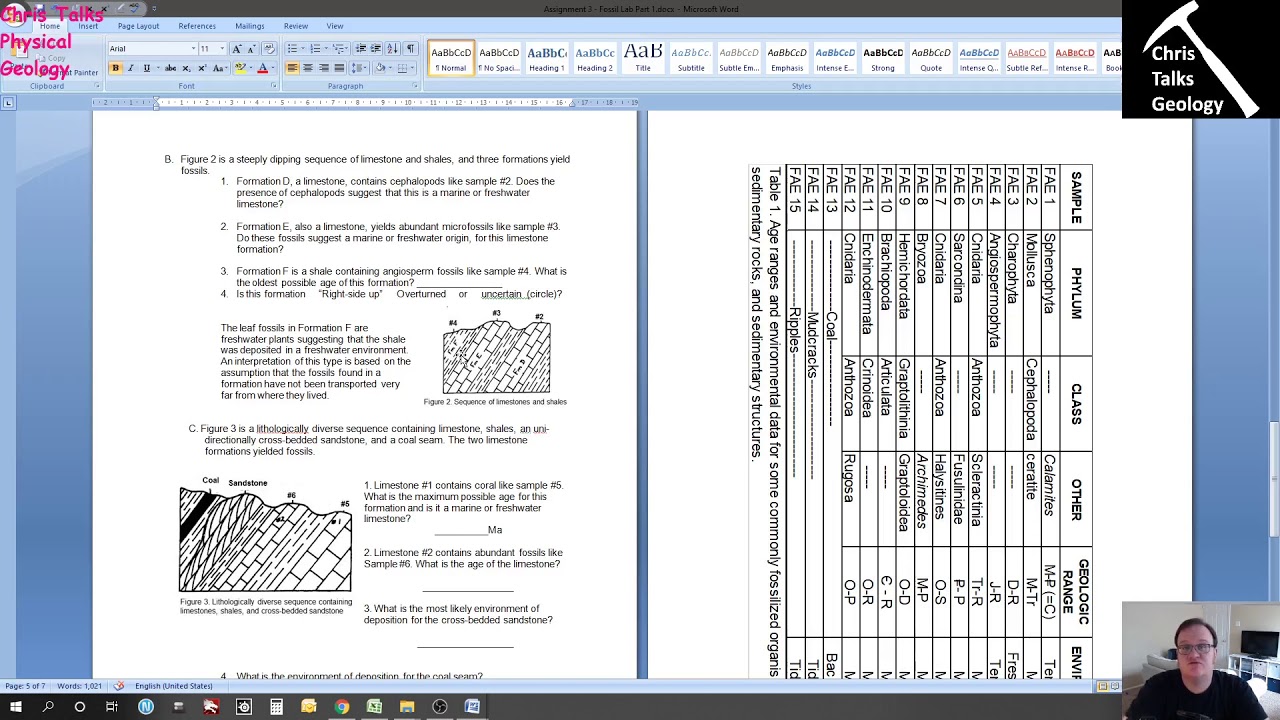Viewport: 1280px width, 720px height.
Task: Switch to the Mailings tab
Action: pyautogui.click(x=250, y=26)
